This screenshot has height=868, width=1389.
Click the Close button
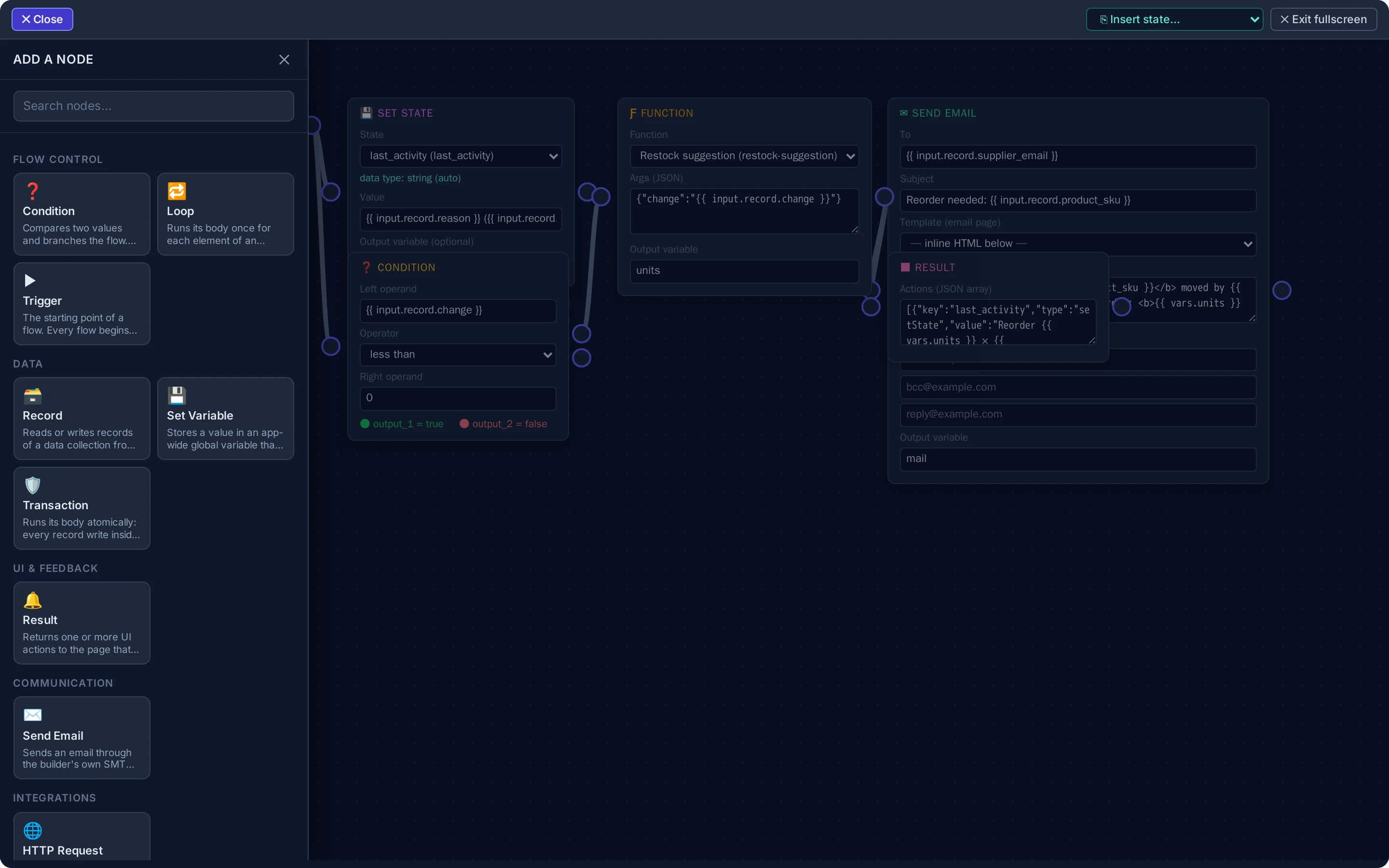point(42,19)
